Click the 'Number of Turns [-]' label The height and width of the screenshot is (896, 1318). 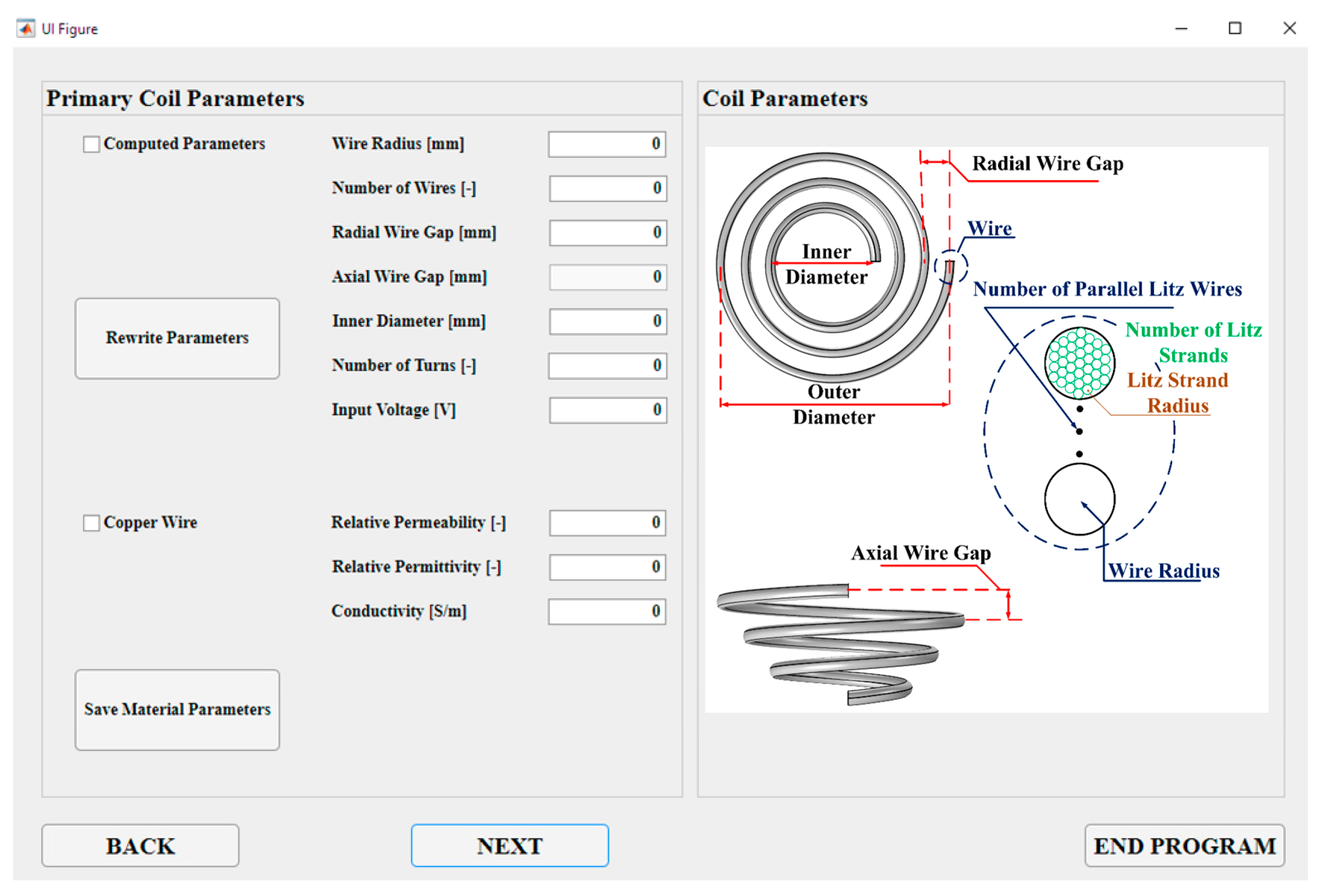point(404,366)
